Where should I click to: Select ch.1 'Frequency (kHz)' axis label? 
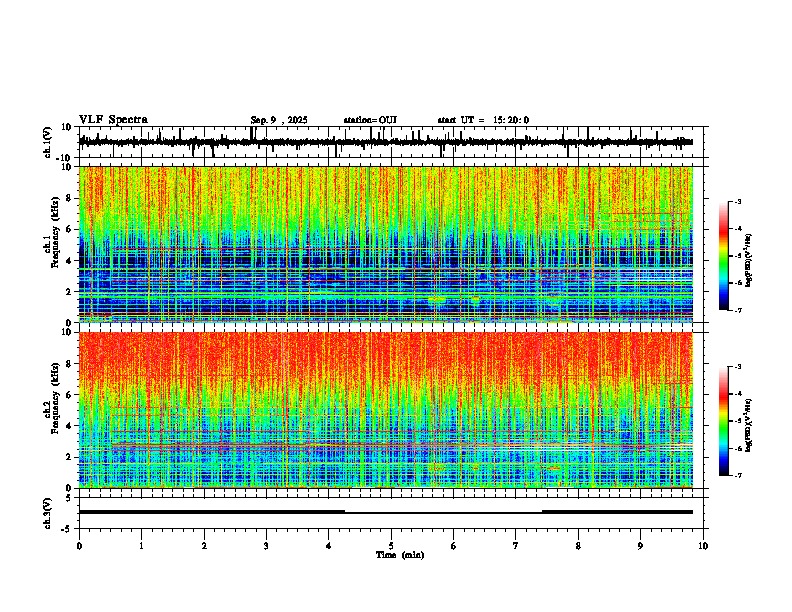(55, 230)
